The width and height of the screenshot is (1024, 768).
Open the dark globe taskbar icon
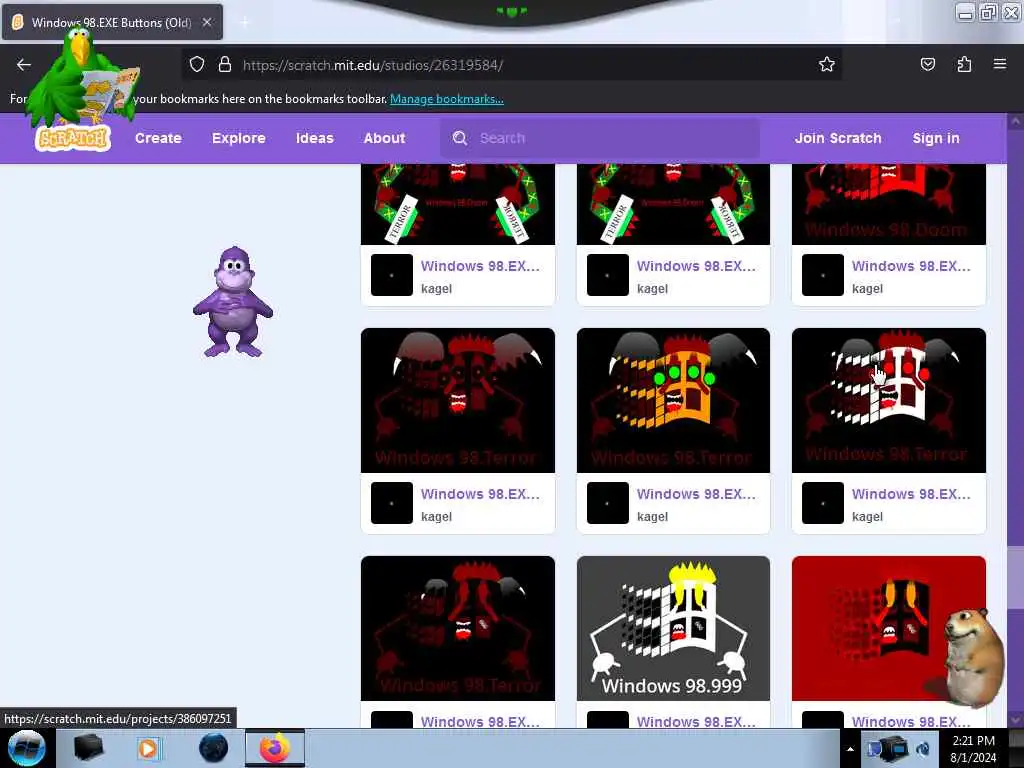pos(214,748)
